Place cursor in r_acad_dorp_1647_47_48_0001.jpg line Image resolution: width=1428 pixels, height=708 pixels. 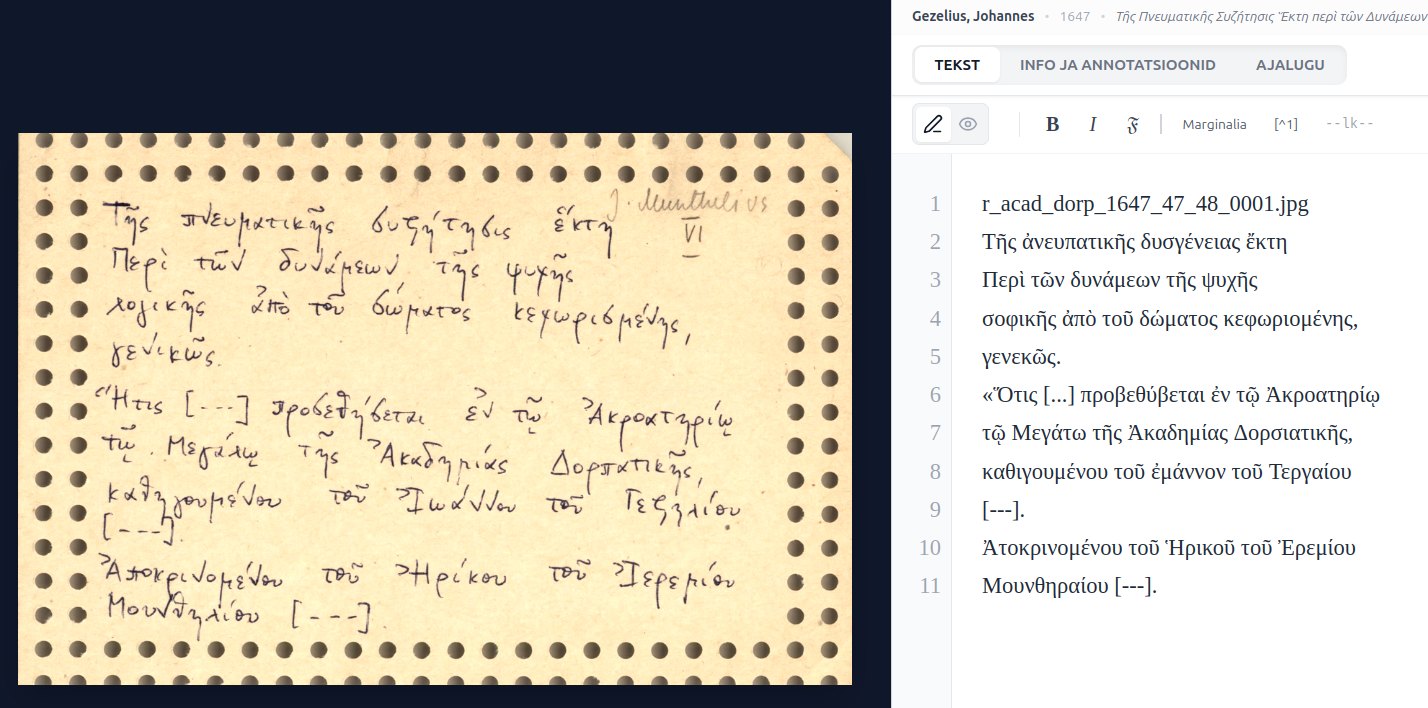pyautogui.click(x=1145, y=204)
